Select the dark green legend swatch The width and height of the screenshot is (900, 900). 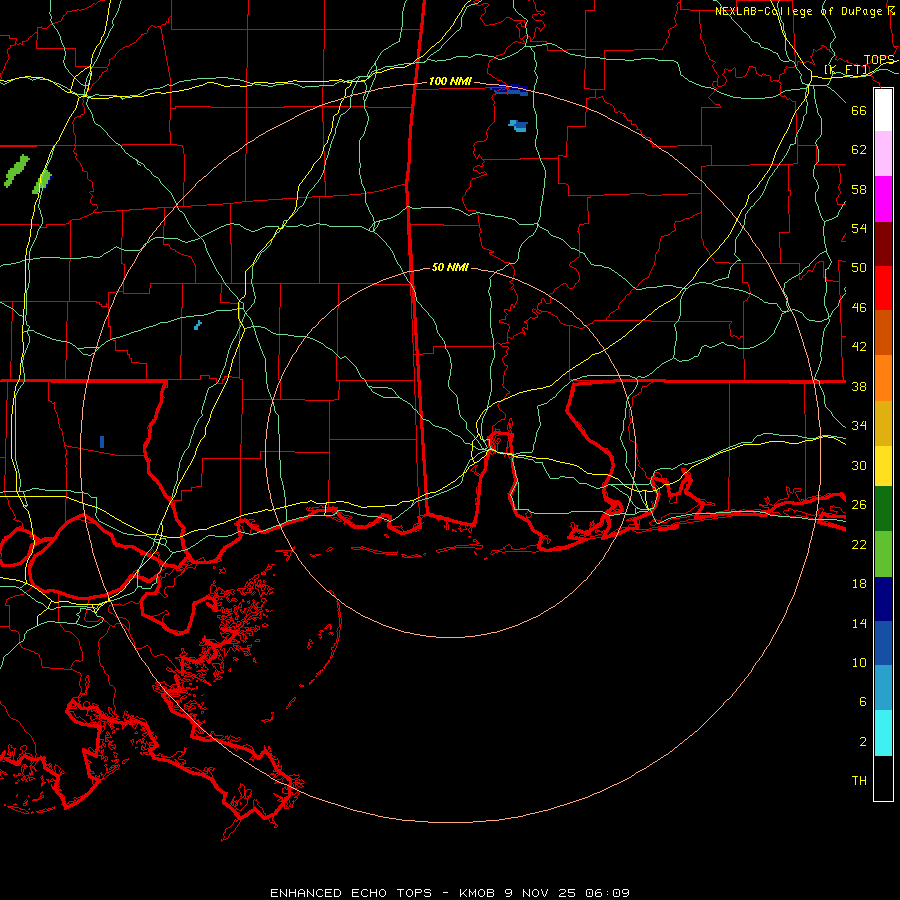click(x=883, y=509)
